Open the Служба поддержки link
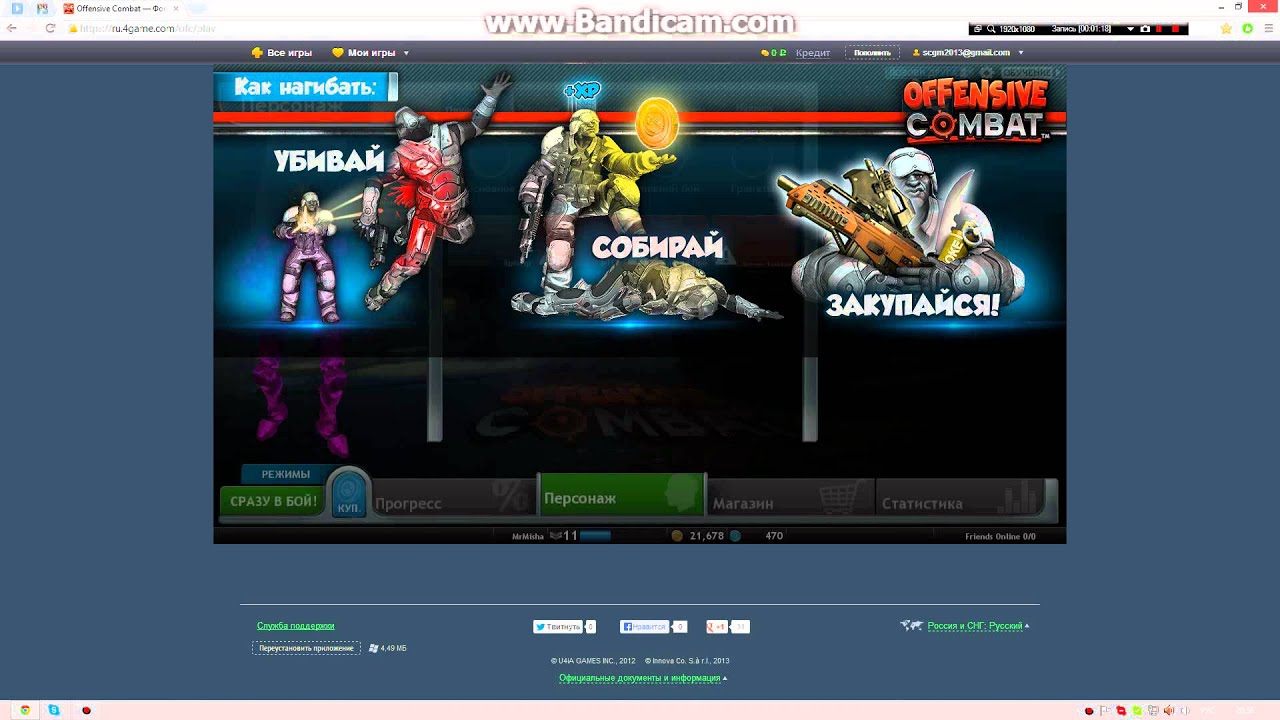Image resolution: width=1280 pixels, height=720 pixels. [295, 626]
